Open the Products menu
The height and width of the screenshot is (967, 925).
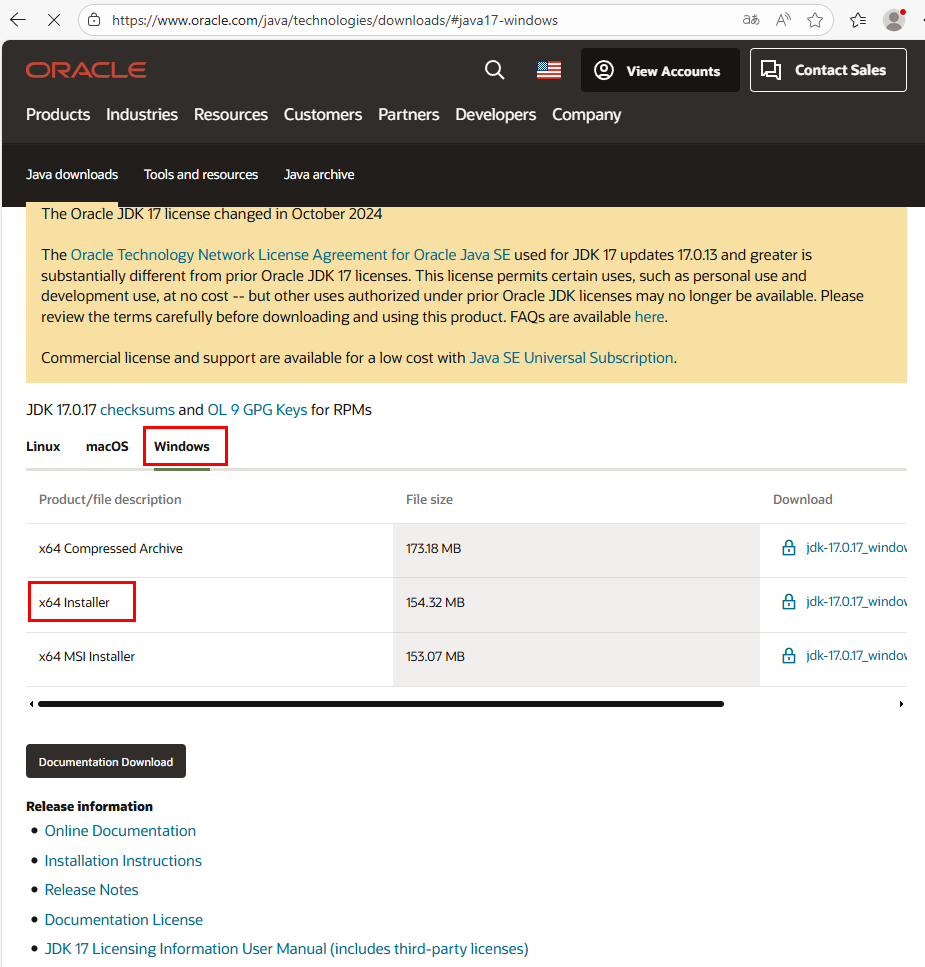pos(58,115)
